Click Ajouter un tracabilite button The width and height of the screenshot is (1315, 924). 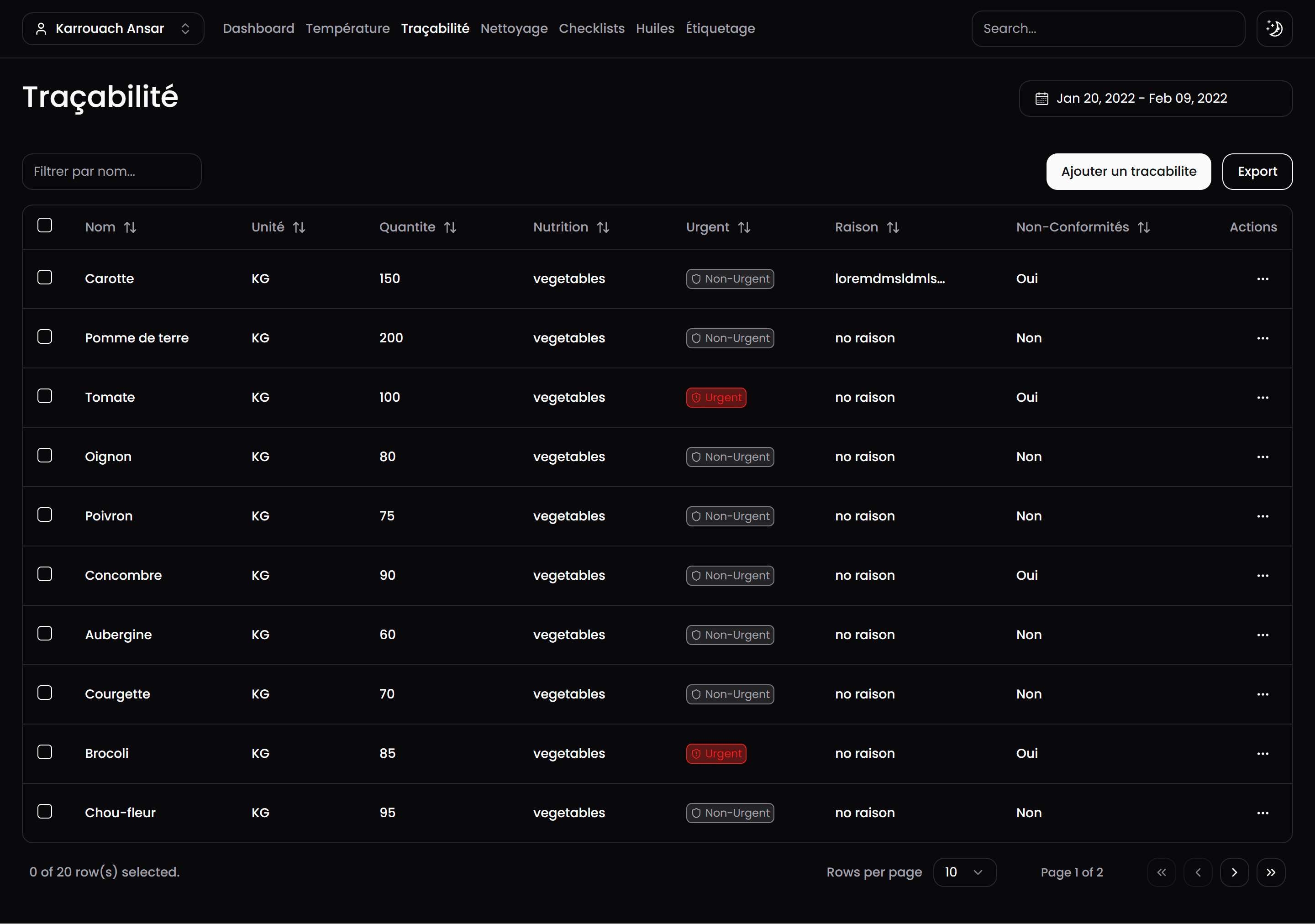pyautogui.click(x=1128, y=172)
